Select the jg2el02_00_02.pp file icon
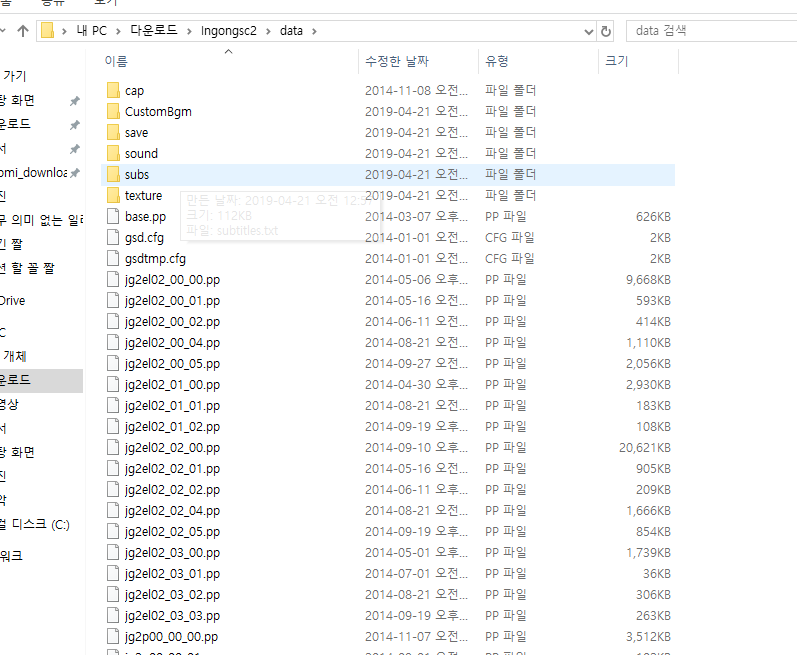The width and height of the screenshot is (797, 655). [113, 322]
